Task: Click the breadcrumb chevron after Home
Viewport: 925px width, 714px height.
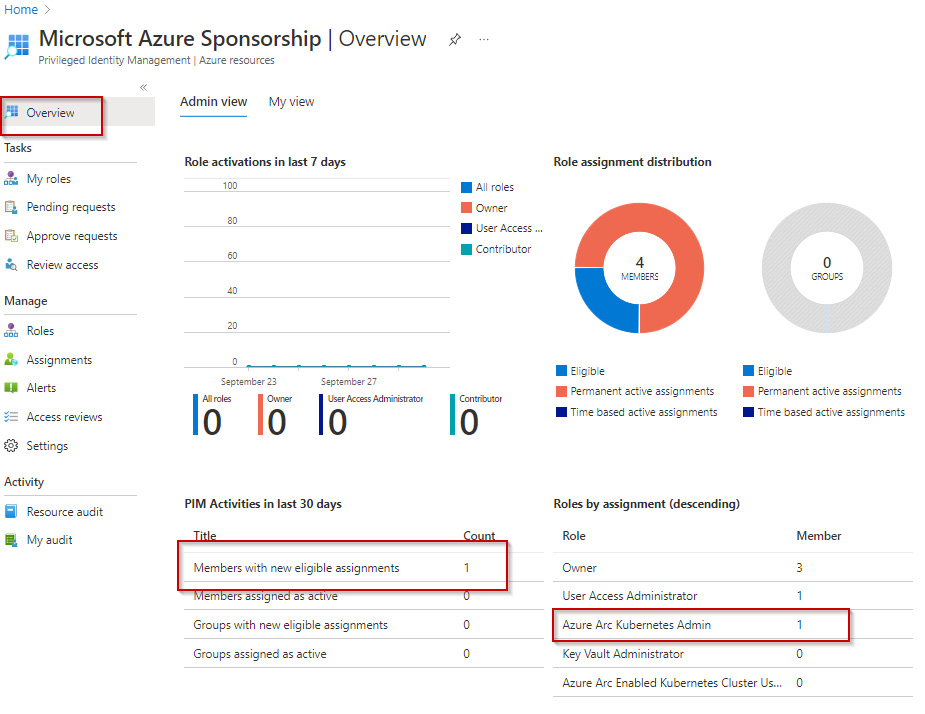Action: pyautogui.click(x=47, y=9)
